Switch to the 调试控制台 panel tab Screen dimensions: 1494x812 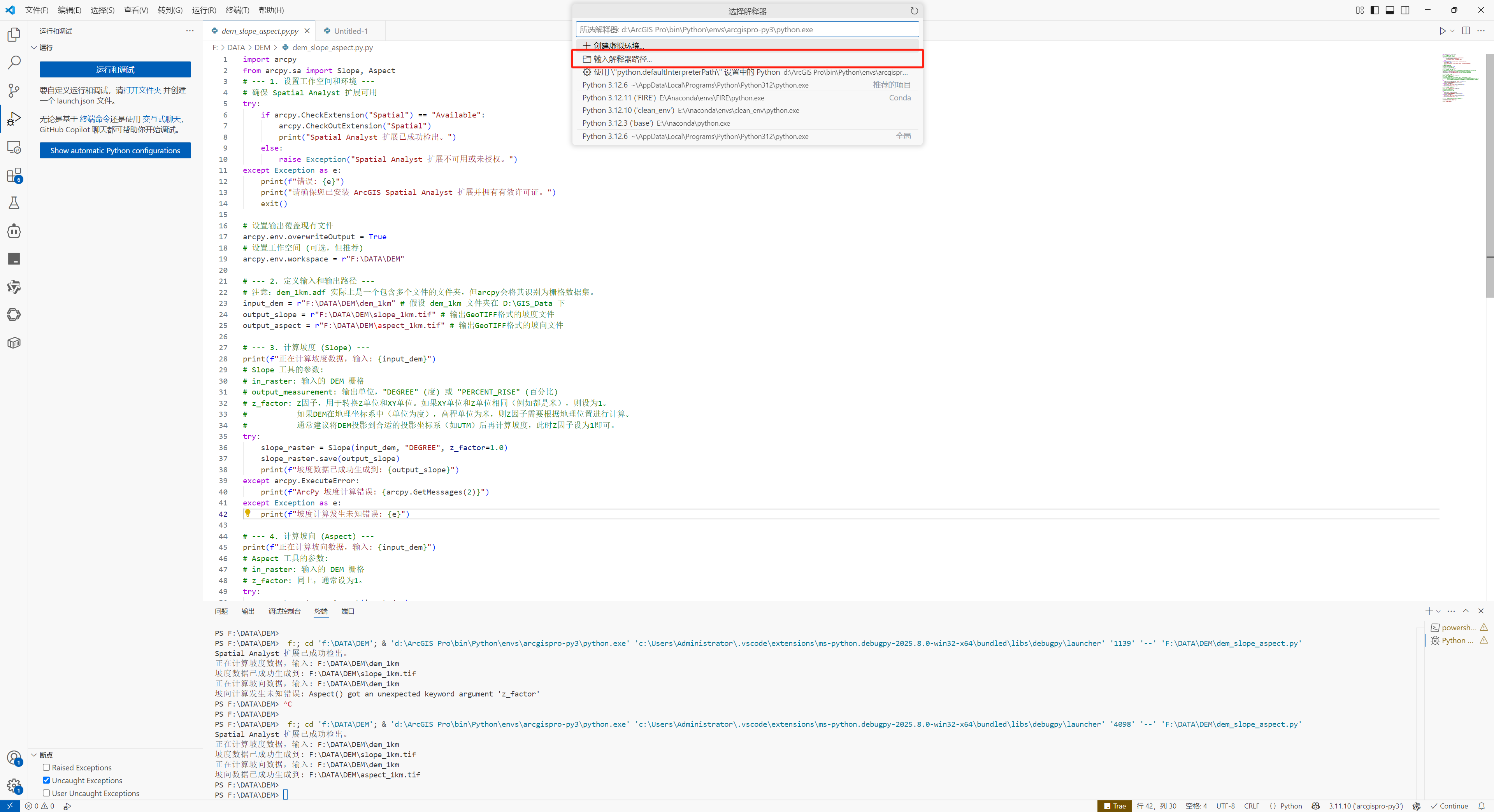pos(284,611)
